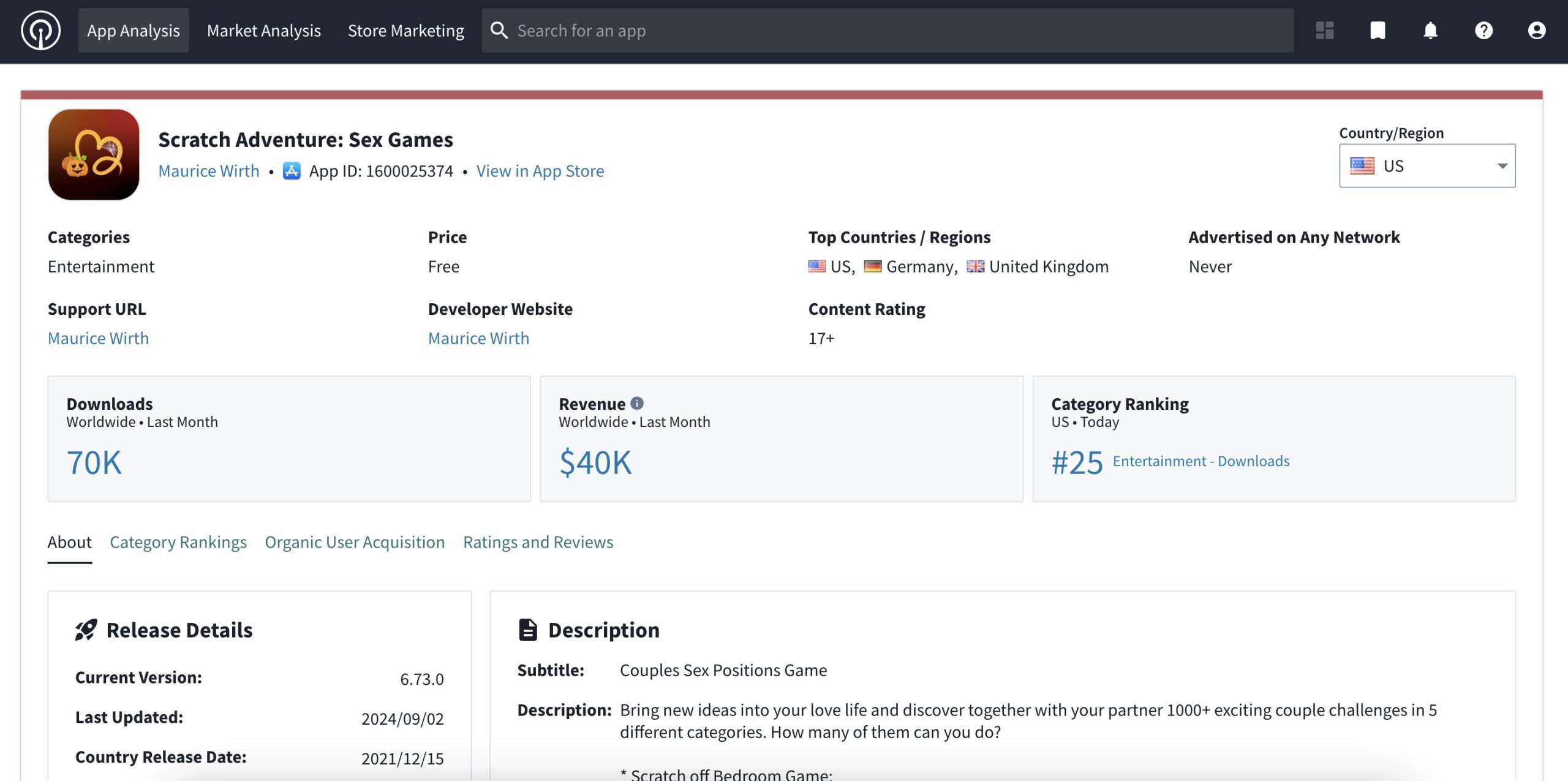This screenshot has width=1568, height=781.
Task: Click the Sensor Tower logo icon
Action: (x=40, y=31)
